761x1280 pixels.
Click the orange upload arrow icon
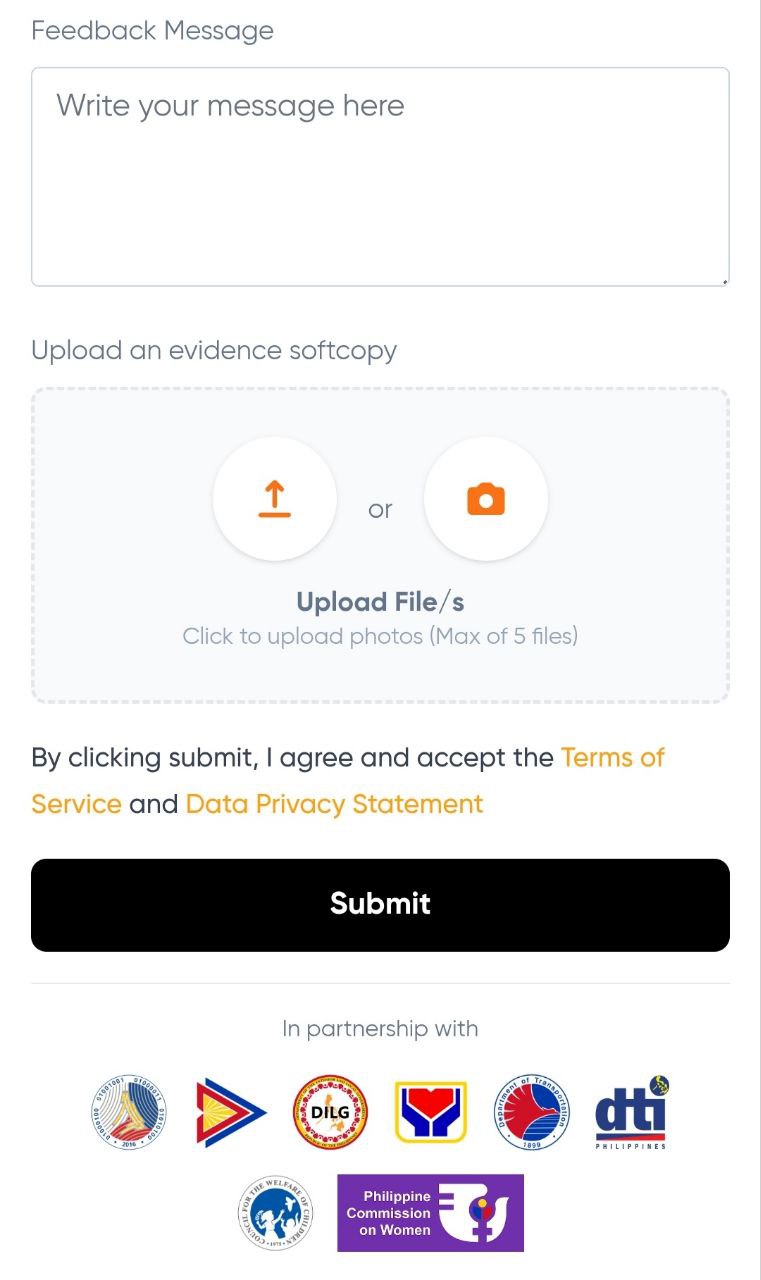pyautogui.click(x=274, y=498)
